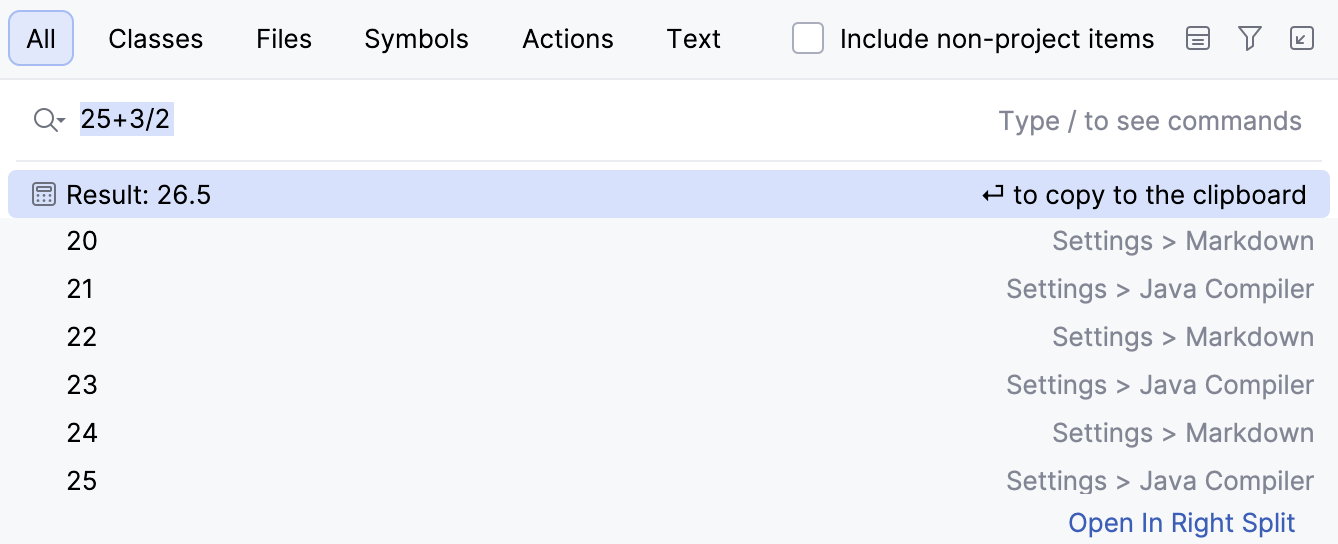Pick result 22 in the list
Screen dimensions: 1338x544
click(x=668, y=337)
